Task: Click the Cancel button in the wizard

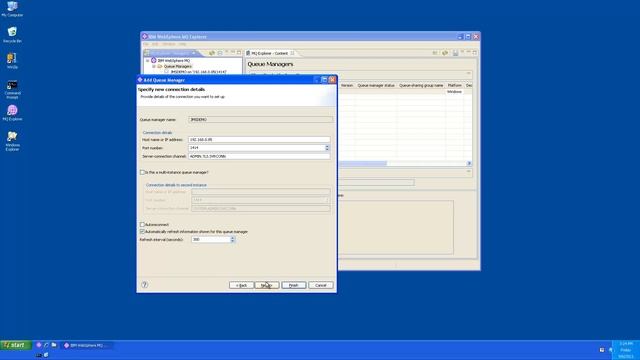Action: (320, 285)
